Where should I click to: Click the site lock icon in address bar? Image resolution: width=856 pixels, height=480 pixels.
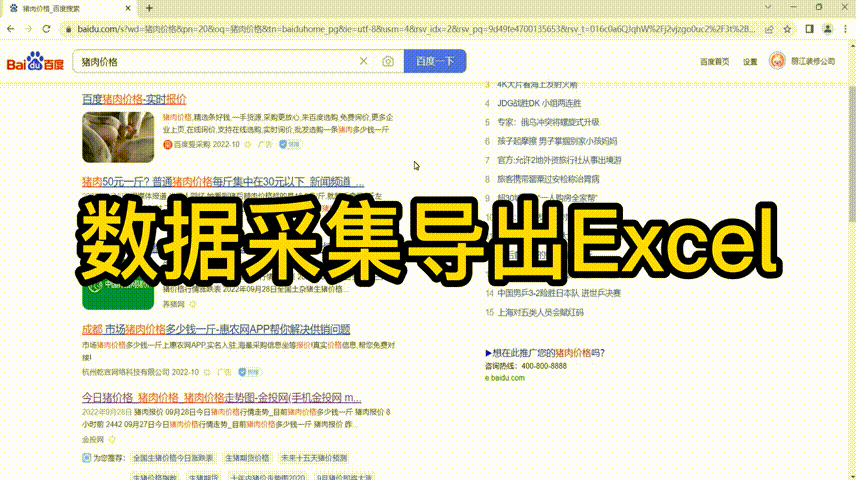pyautogui.click(x=68, y=29)
